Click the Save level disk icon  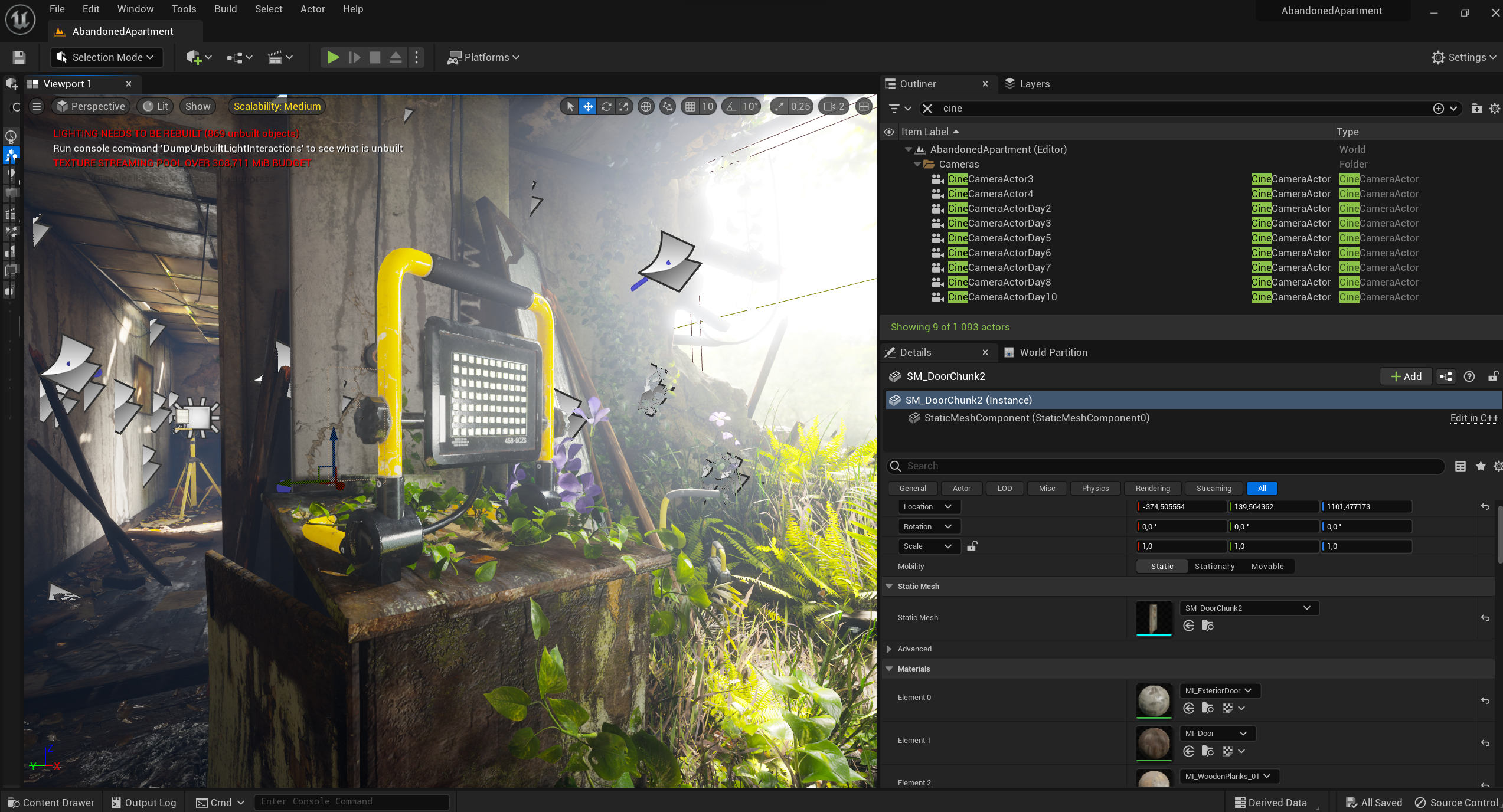pyautogui.click(x=19, y=57)
